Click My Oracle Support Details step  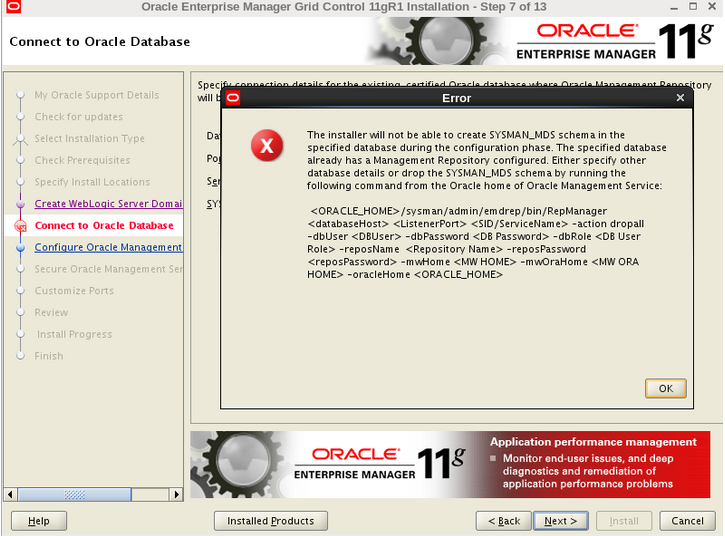tap(97, 95)
